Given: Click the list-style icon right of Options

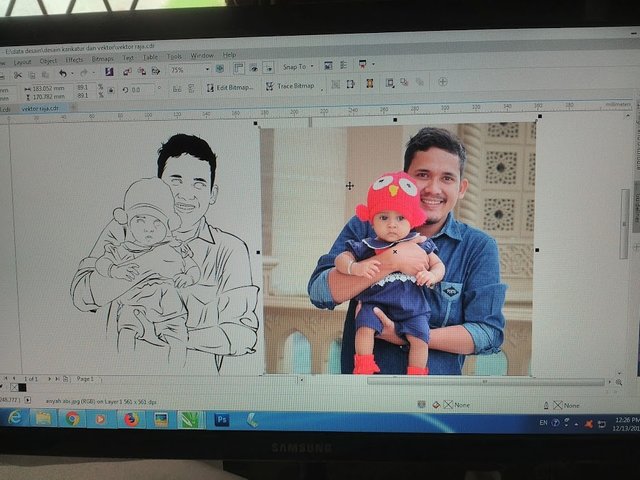Looking at the screenshot, I should tap(344, 65).
